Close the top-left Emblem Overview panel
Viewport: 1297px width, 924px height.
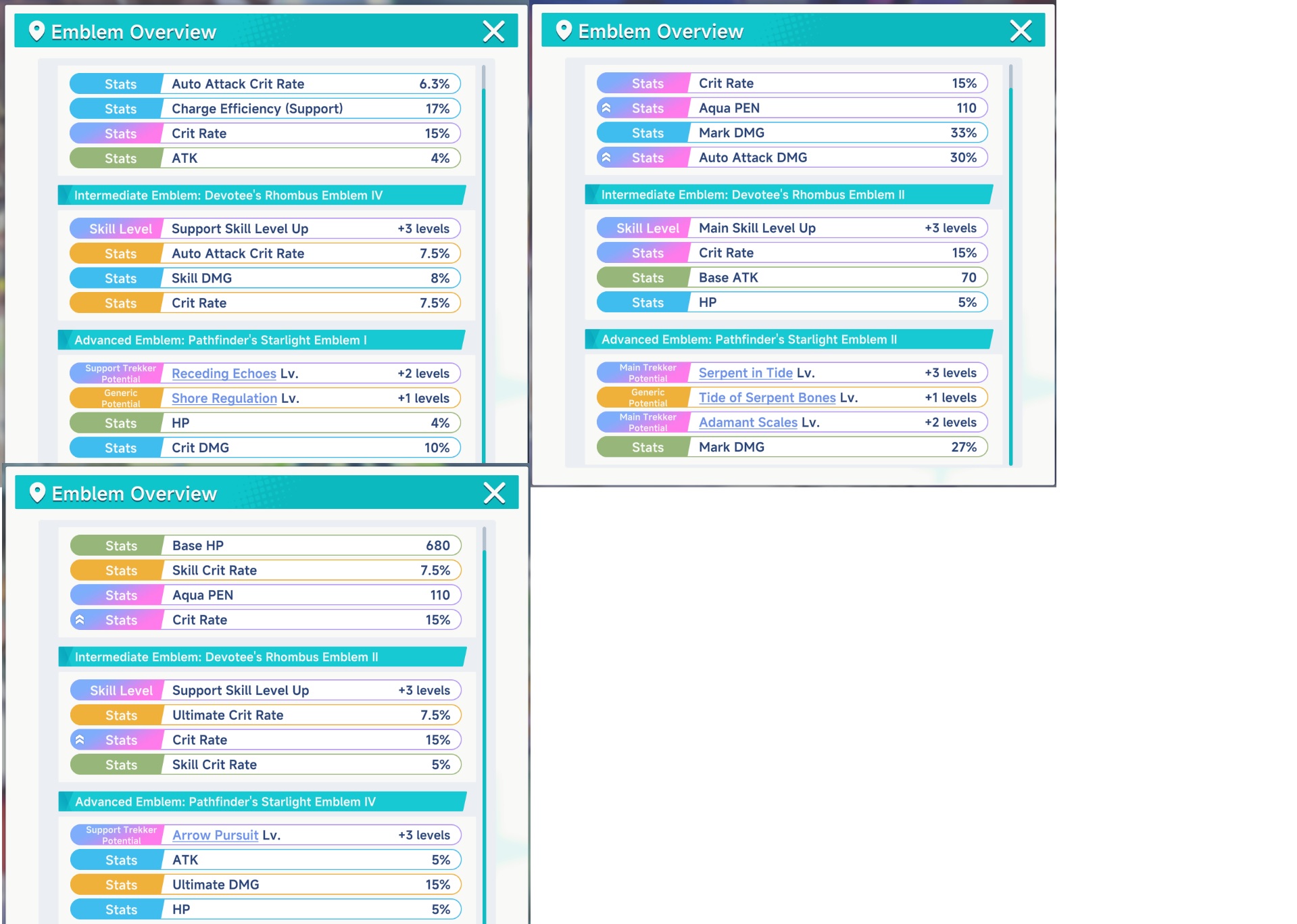click(494, 31)
